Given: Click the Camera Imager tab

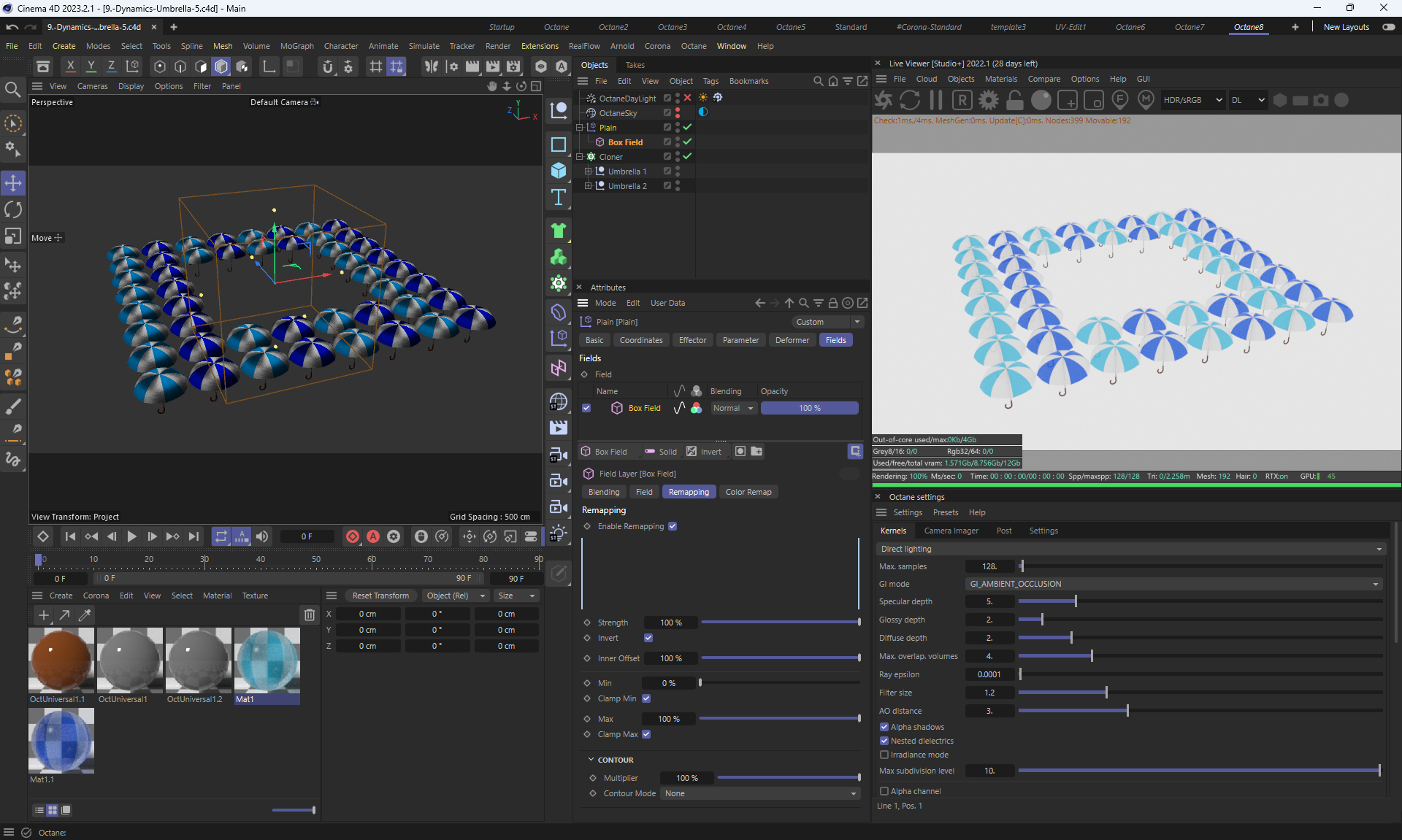Looking at the screenshot, I should pos(951,531).
